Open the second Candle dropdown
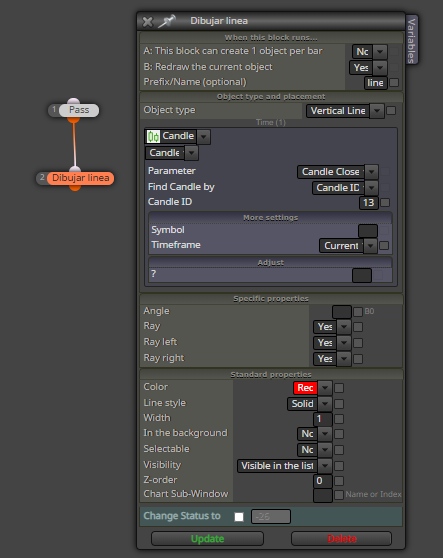Image resolution: width=443 pixels, height=558 pixels. pyautogui.click(x=172, y=153)
